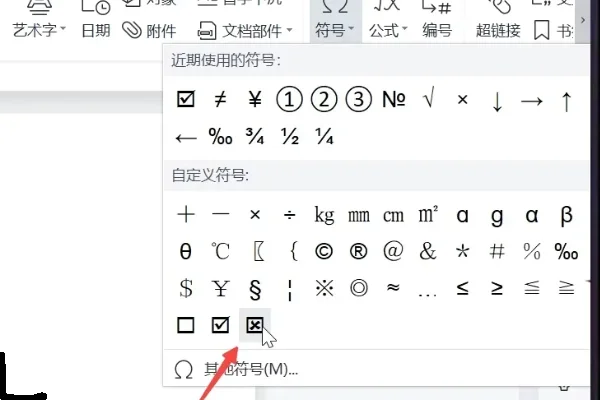Insert the long dash — custom symbol
This screenshot has height=400, width=600.
click(x=220, y=214)
